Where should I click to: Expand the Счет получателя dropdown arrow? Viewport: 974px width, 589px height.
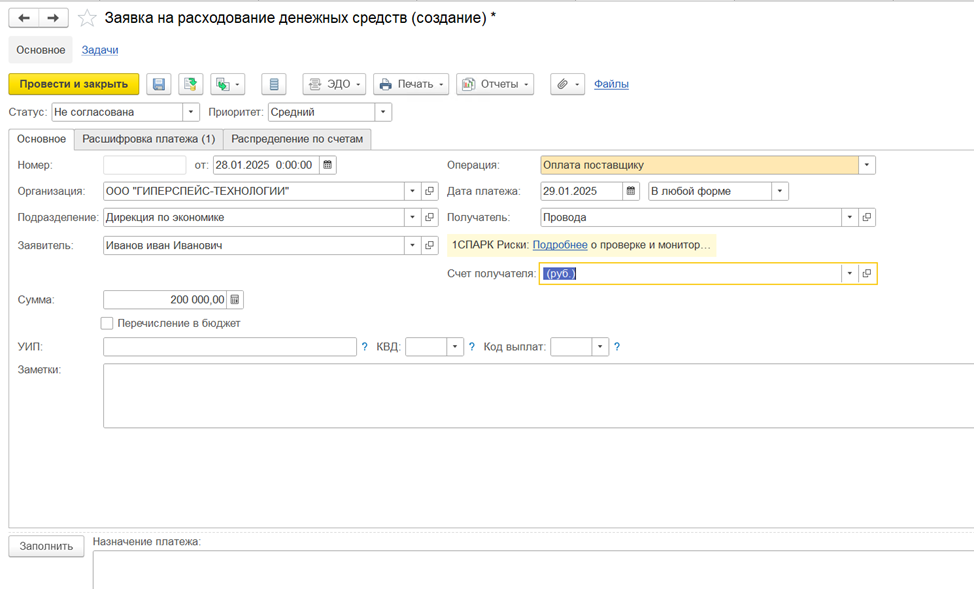(x=850, y=273)
